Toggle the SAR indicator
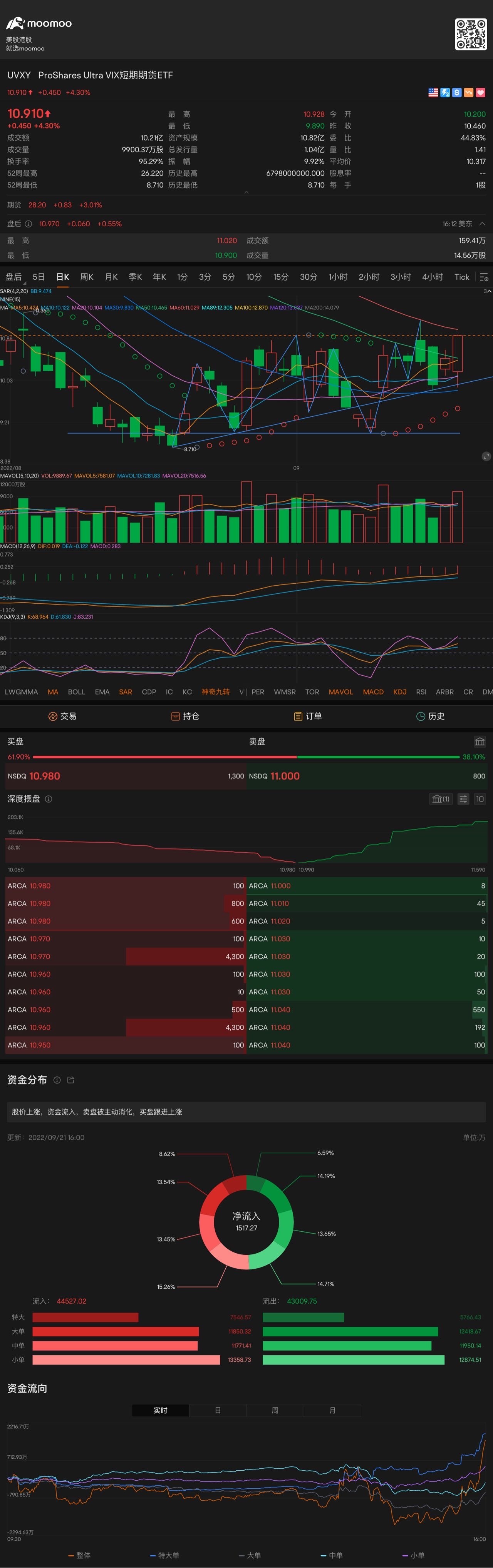This screenshot has height=1568, width=493. (x=126, y=692)
